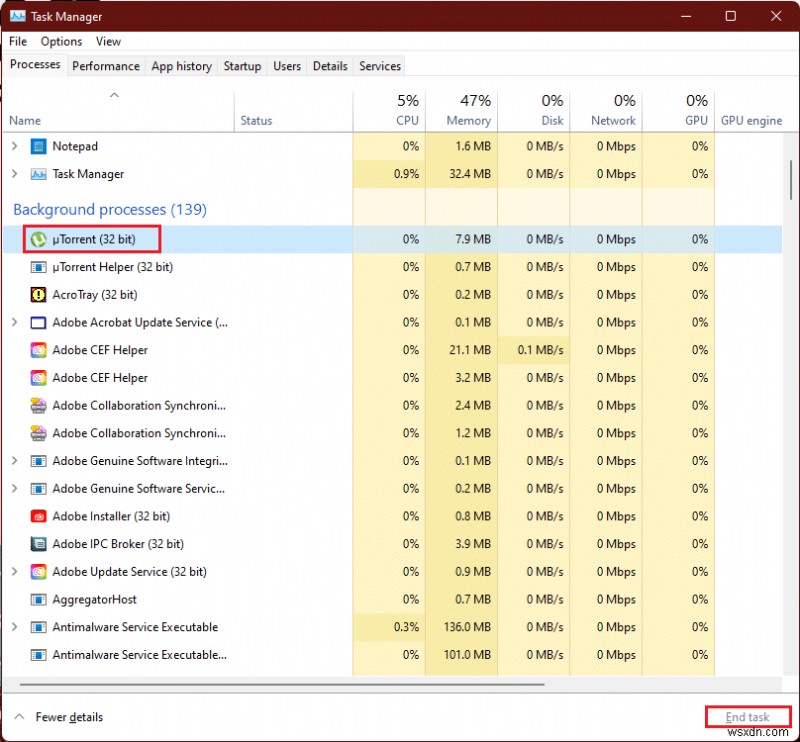Sort by the Name column header
The image size is (800, 742).
pos(118,111)
